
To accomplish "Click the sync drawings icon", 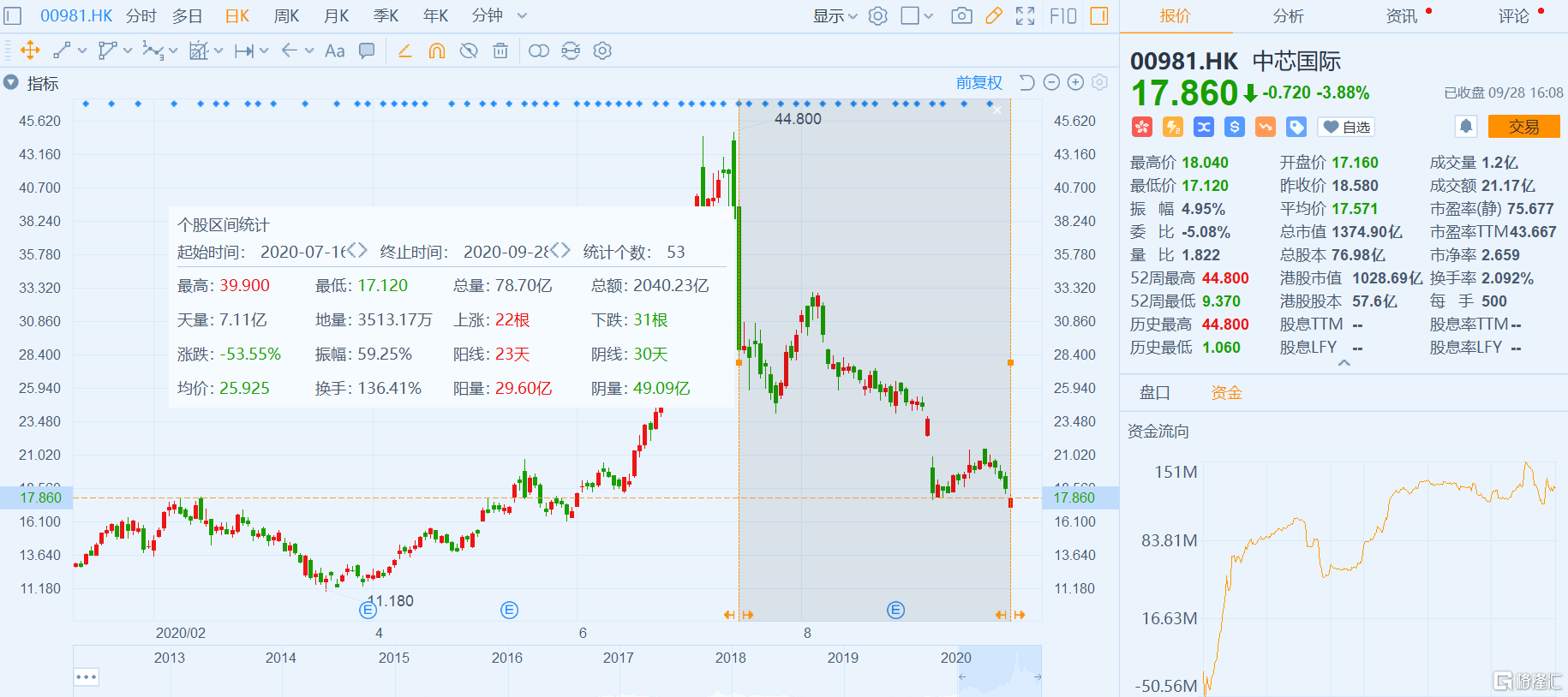I will click(x=571, y=51).
